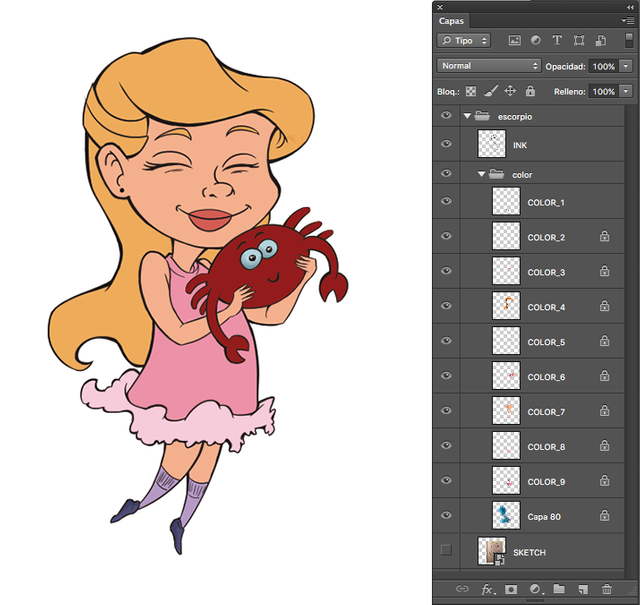Click the lock position icon
Image resolution: width=640 pixels, height=605 pixels.
click(x=510, y=91)
